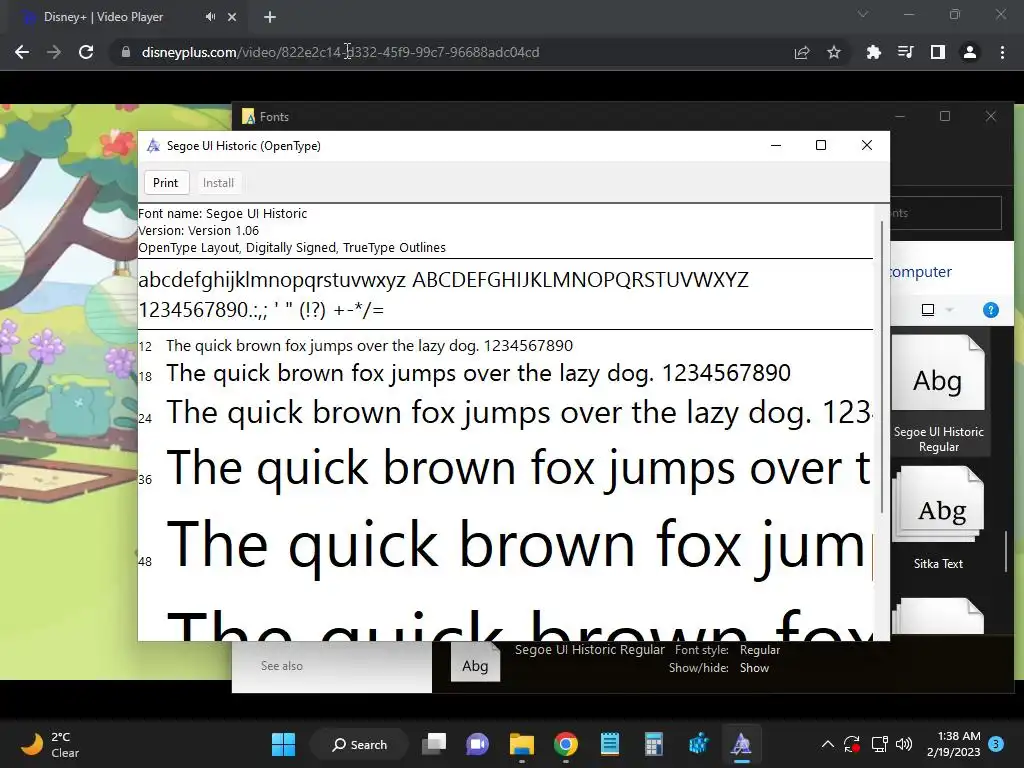Click 'Version: Version 1.06' text
1024x768 pixels.
coord(199,231)
